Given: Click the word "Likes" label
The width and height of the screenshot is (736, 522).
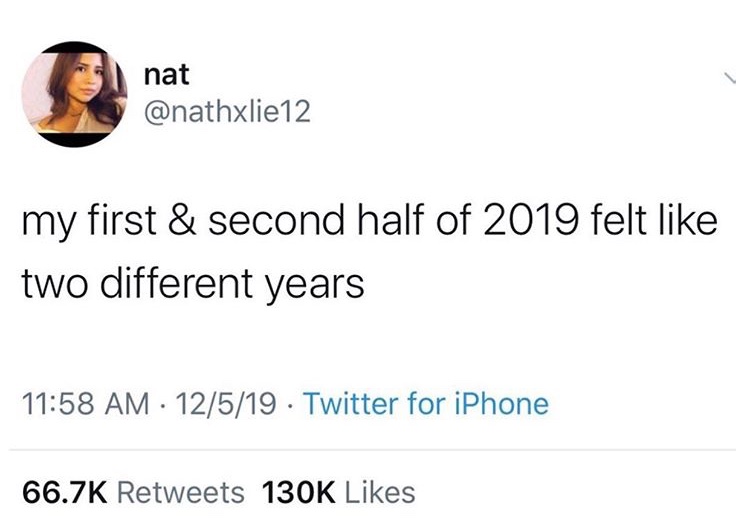Looking at the screenshot, I should pos(379,491).
